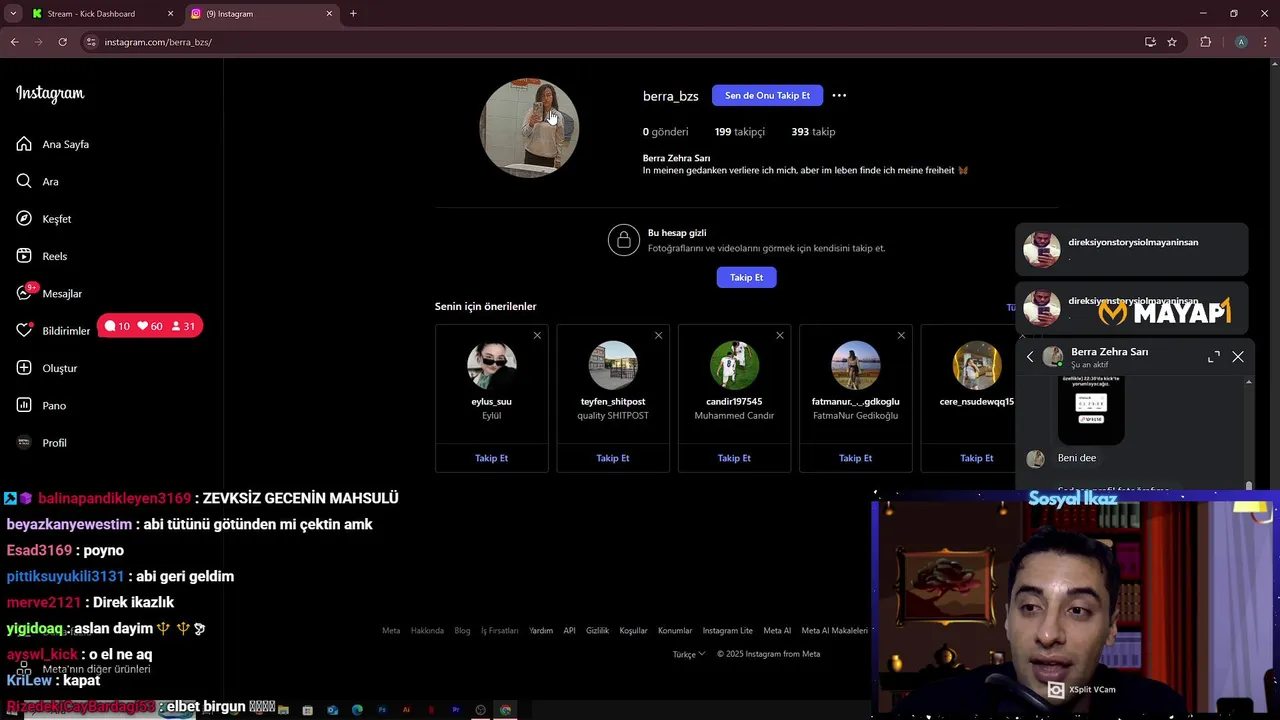This screenshot has height=720, width=1280.
Task: Open browser extensions puzzle icon
Action: pos(1205,42)
